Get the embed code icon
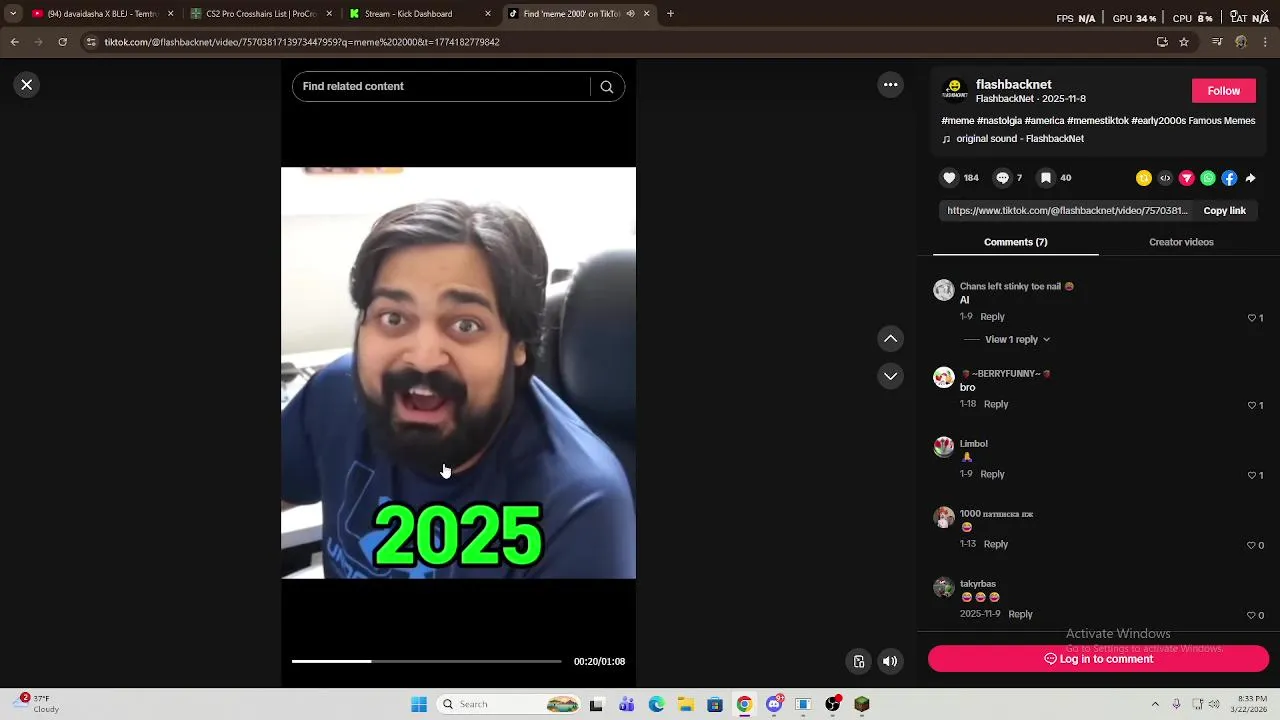 pyautogui.click(x=1165, y=178)
